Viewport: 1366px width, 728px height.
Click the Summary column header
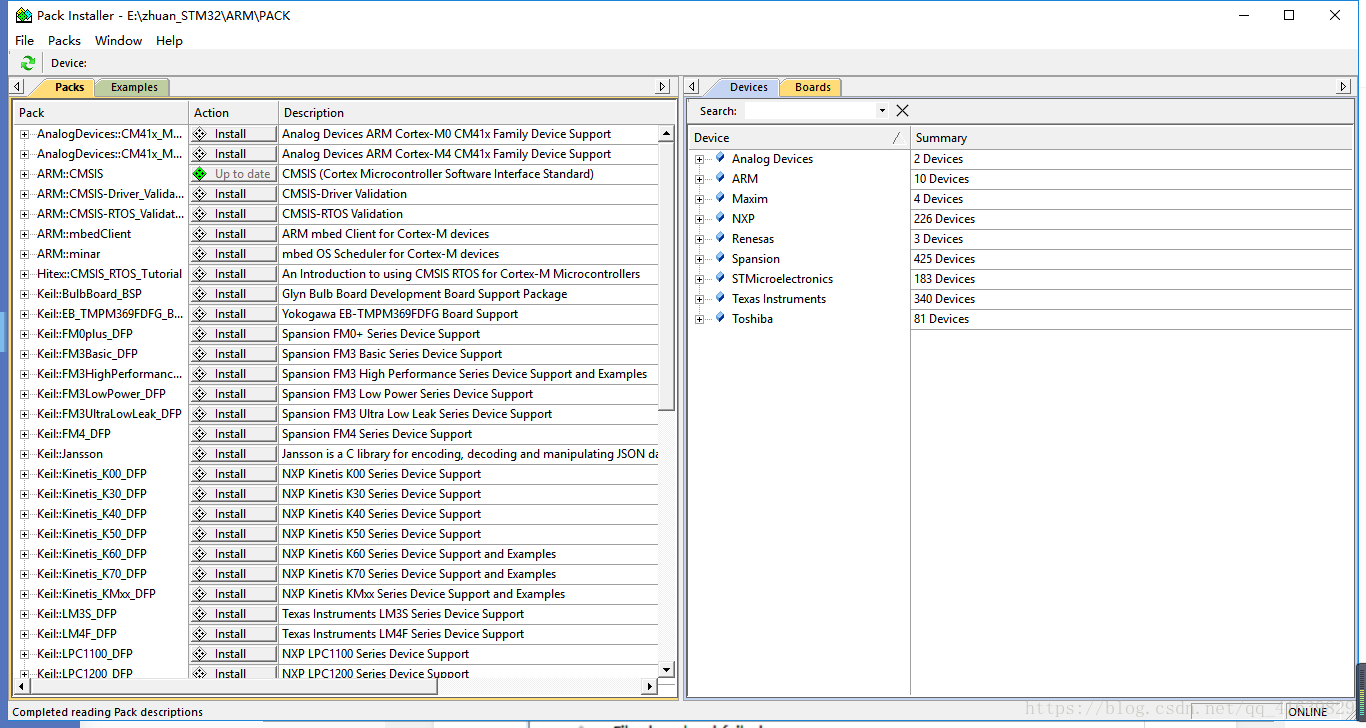pyautogui.click(x=1131, y=138)
